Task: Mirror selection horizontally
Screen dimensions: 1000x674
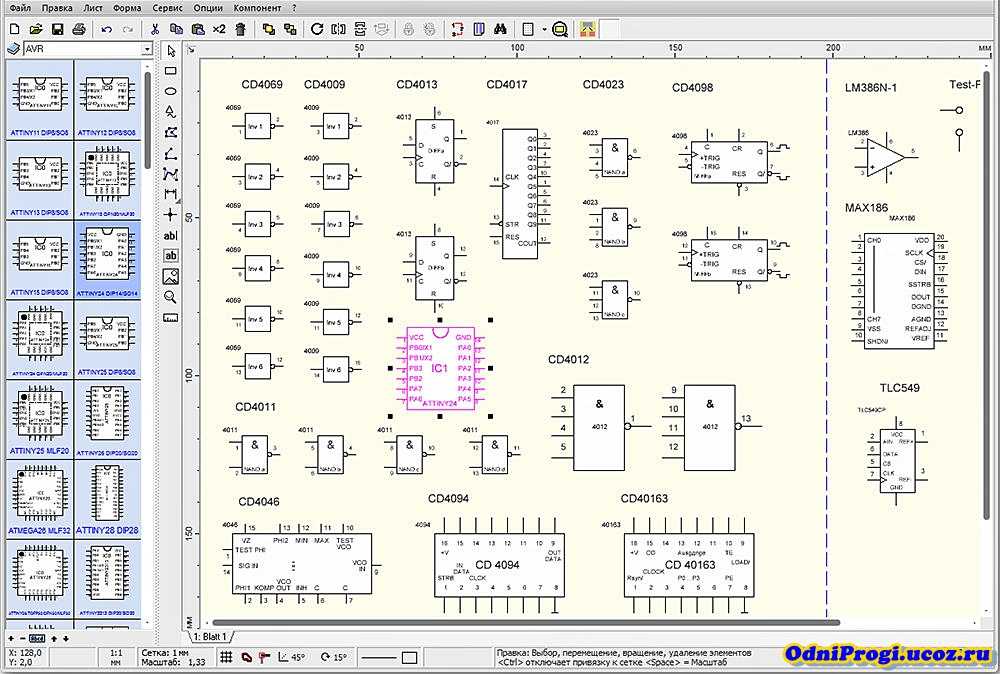Action: [339, 29]
